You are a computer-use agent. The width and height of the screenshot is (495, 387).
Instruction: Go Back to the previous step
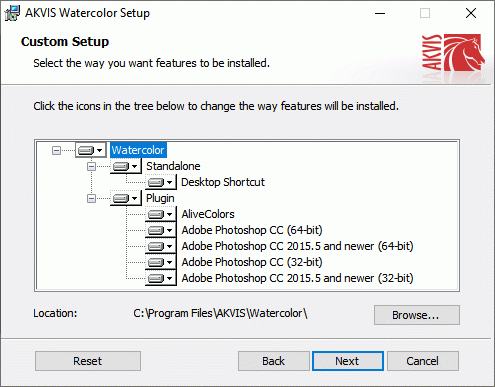tap(274, 361)
